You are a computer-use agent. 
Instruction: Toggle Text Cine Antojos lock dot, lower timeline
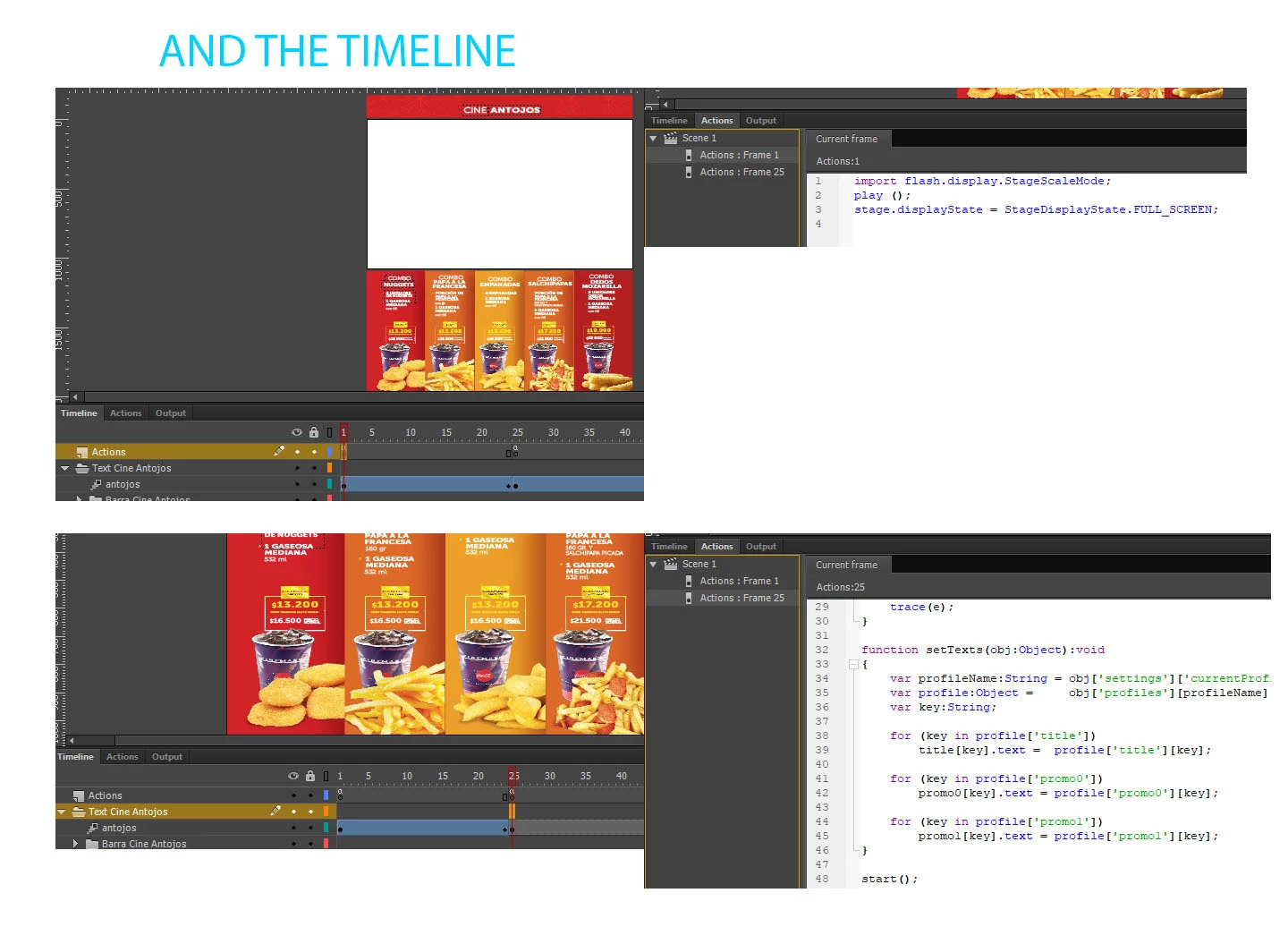310,812
